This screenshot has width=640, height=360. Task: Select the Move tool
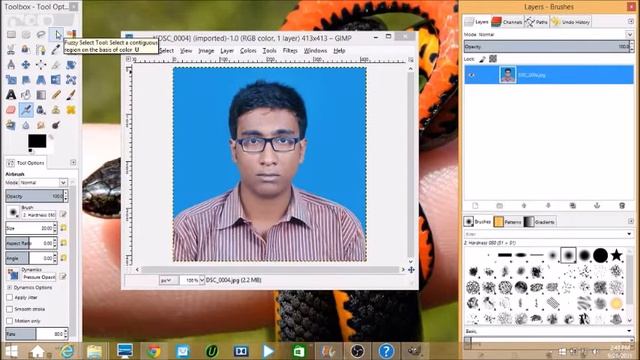26,65
